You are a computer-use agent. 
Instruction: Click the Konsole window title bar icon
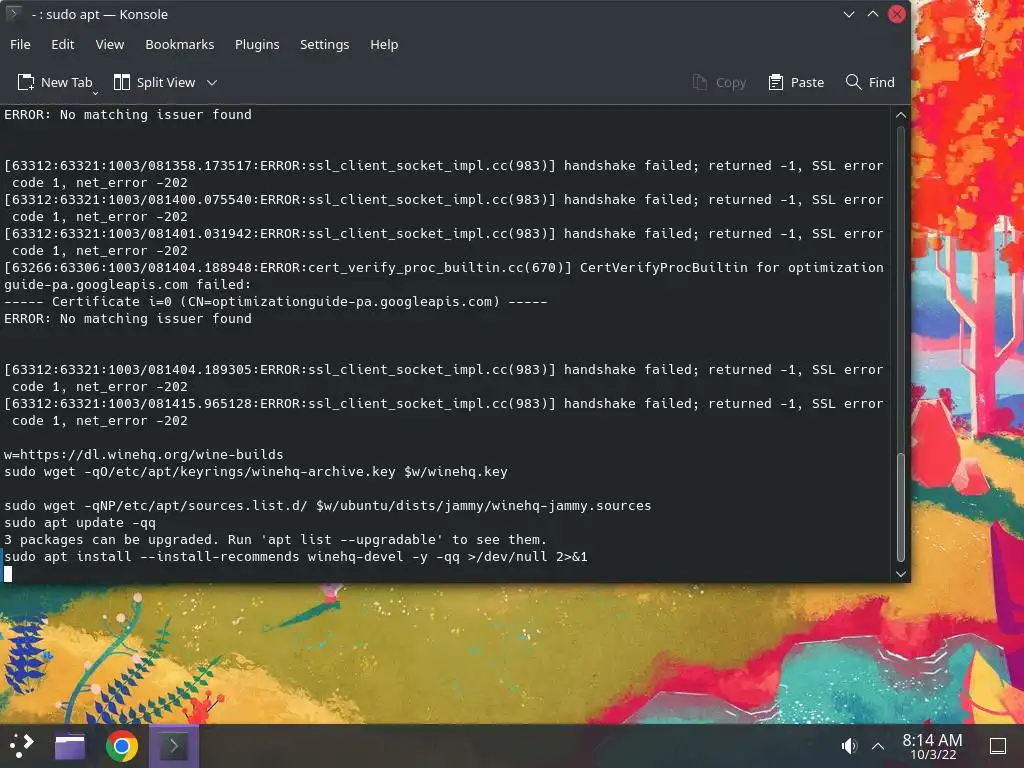(x=13, y=14)
